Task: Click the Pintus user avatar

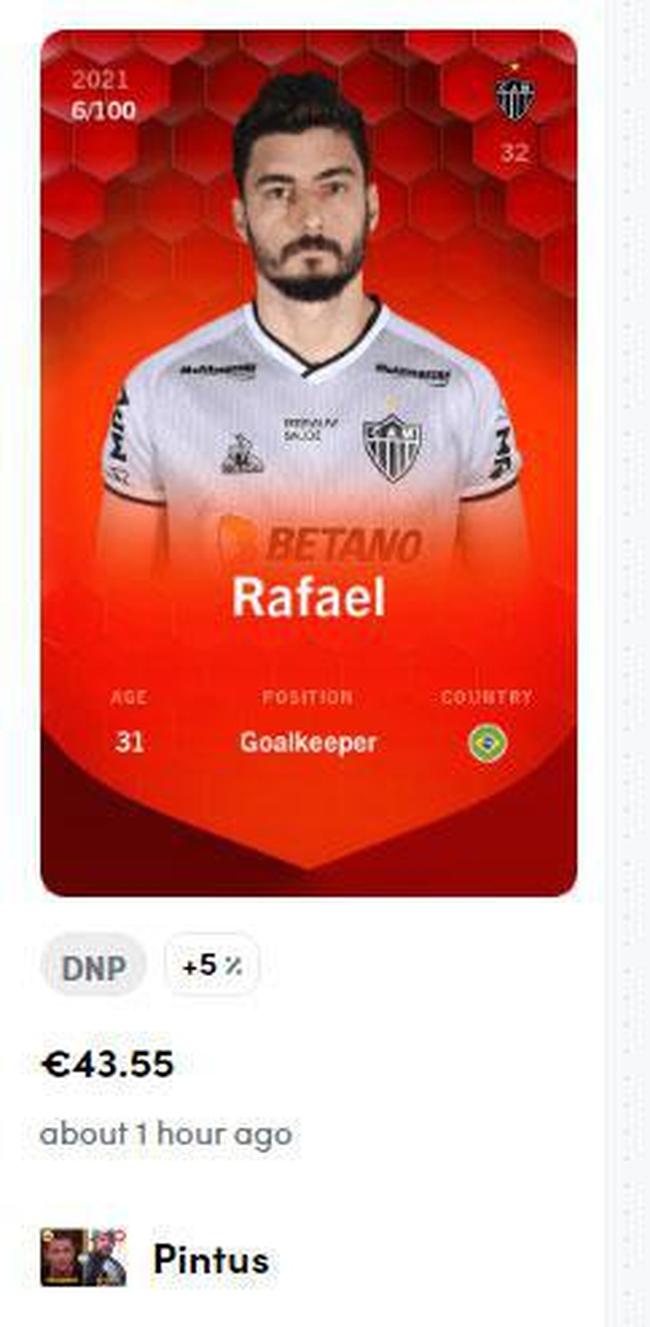Action: [x=83, y=1257]
